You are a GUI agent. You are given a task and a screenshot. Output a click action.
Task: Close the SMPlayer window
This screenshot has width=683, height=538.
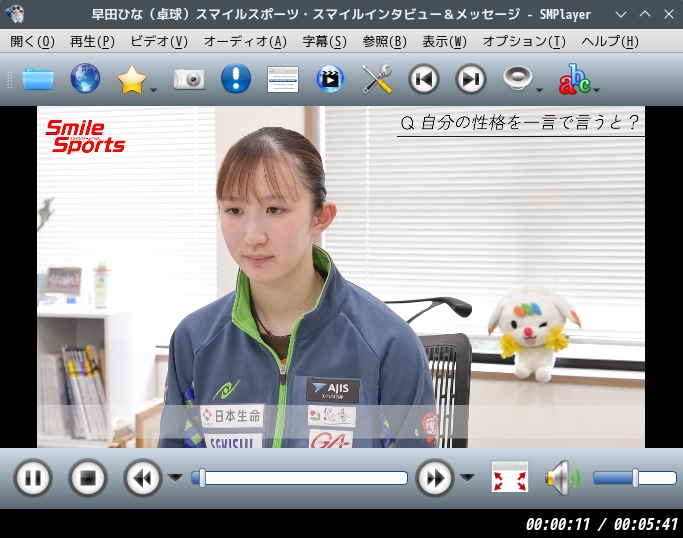pyautogui.click(x=669, y=14)
